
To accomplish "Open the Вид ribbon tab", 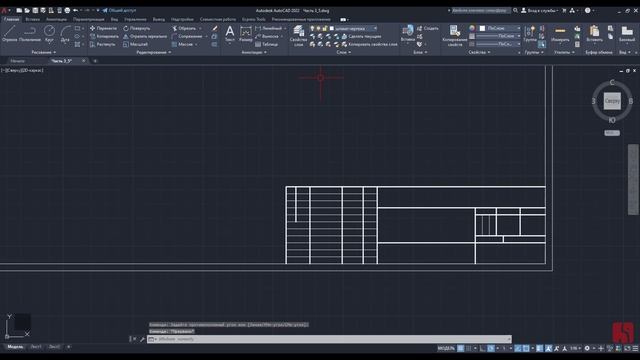I will pyautogui.click(x=114, y=19).
